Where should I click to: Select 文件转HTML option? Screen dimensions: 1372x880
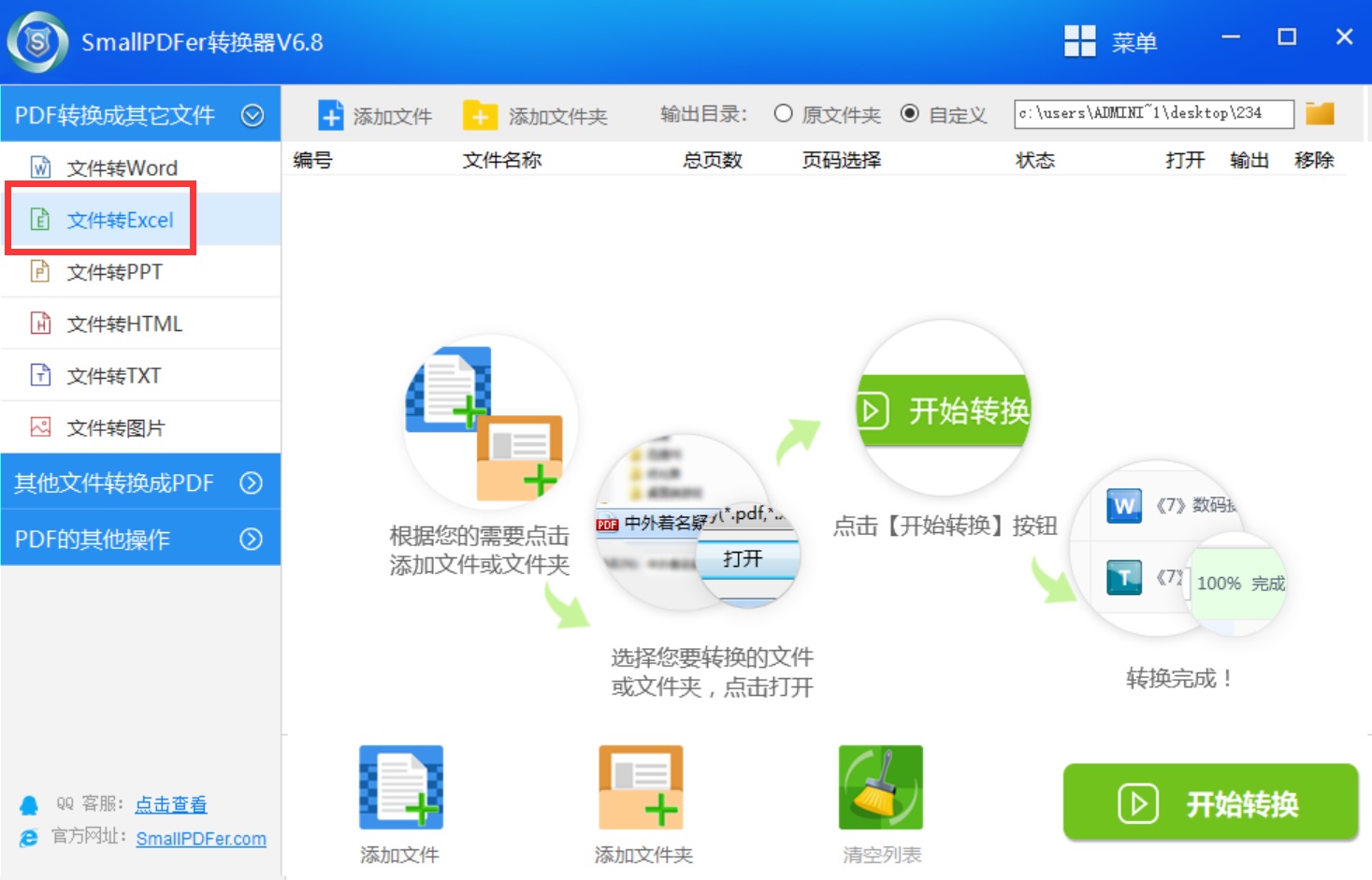[x=140, y=324]
